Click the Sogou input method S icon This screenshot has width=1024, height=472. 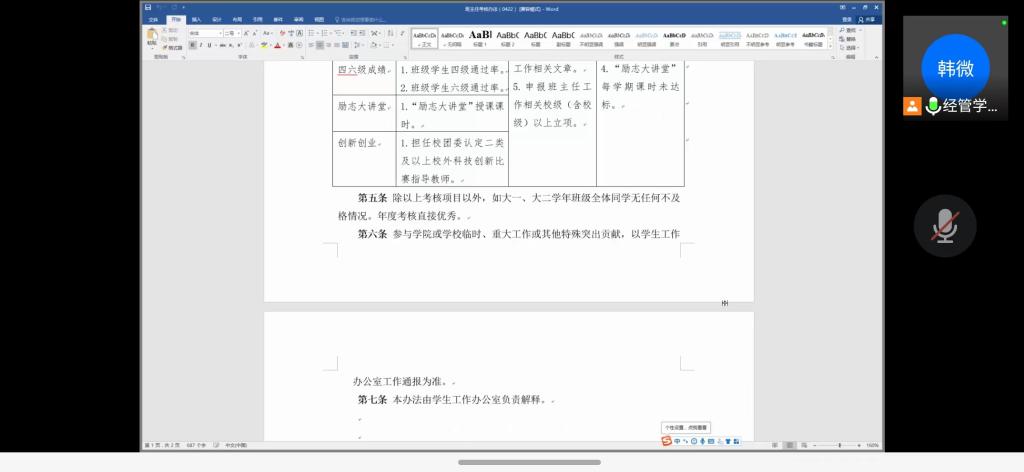tap(666, 441)
